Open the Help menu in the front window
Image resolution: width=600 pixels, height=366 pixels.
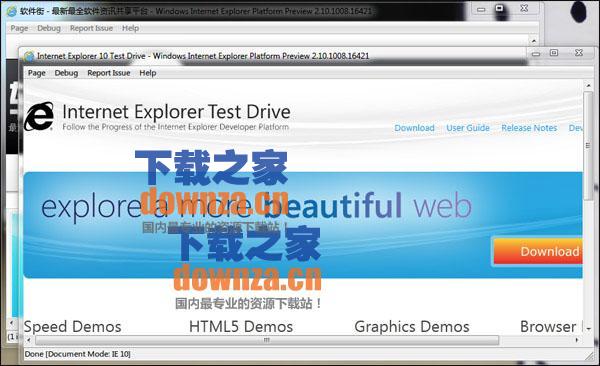(148, 73)
